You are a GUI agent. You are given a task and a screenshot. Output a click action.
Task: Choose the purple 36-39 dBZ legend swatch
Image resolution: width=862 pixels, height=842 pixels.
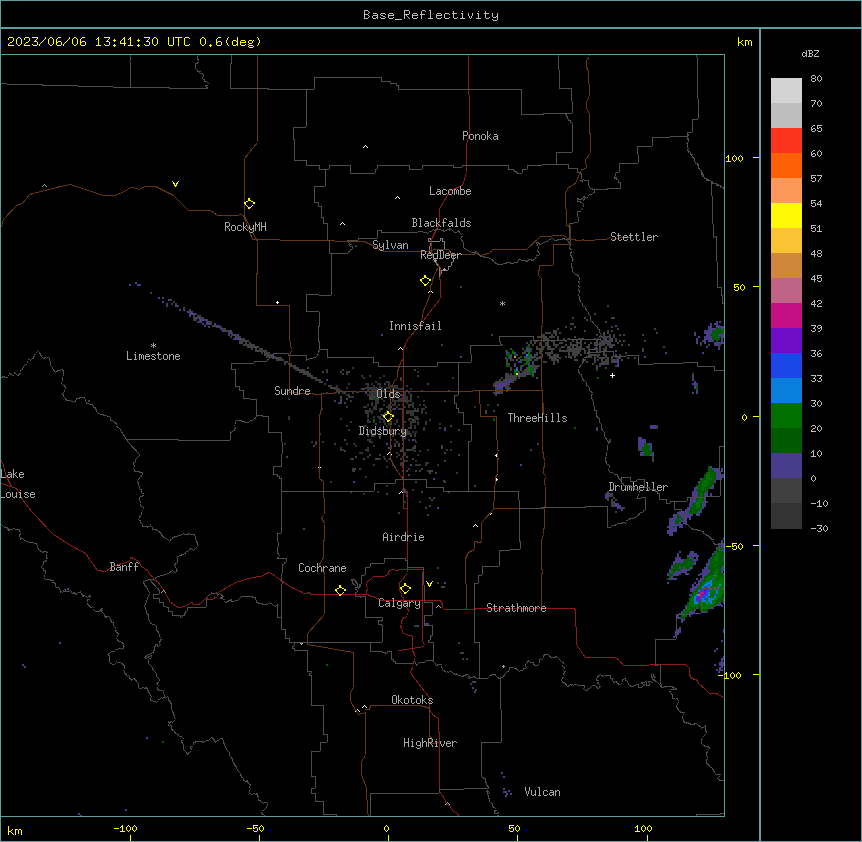[x=786, y=340]
